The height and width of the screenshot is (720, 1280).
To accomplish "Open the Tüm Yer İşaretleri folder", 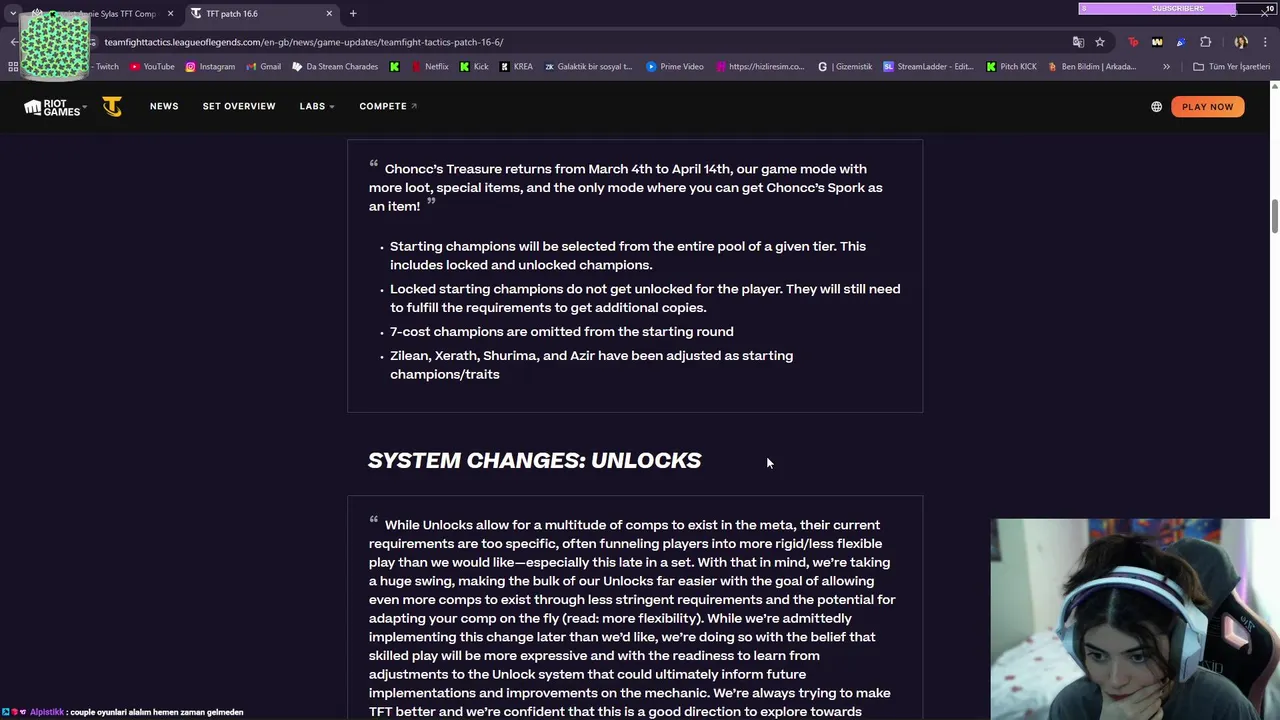I will pos(1231,67).
